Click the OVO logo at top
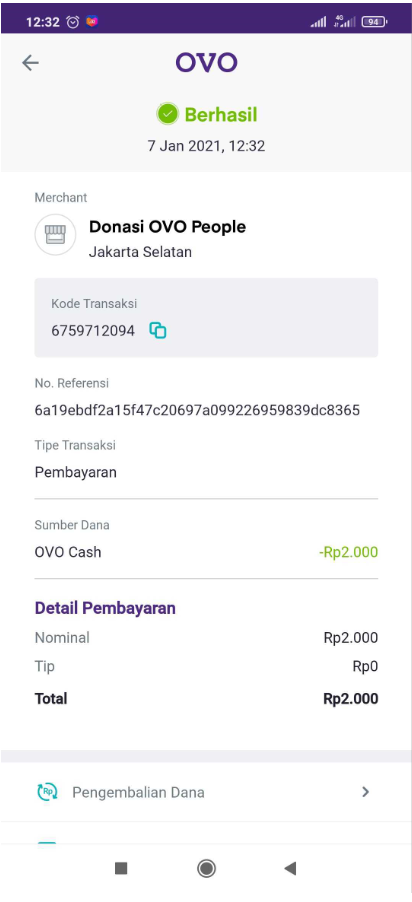 click(207, 62)
